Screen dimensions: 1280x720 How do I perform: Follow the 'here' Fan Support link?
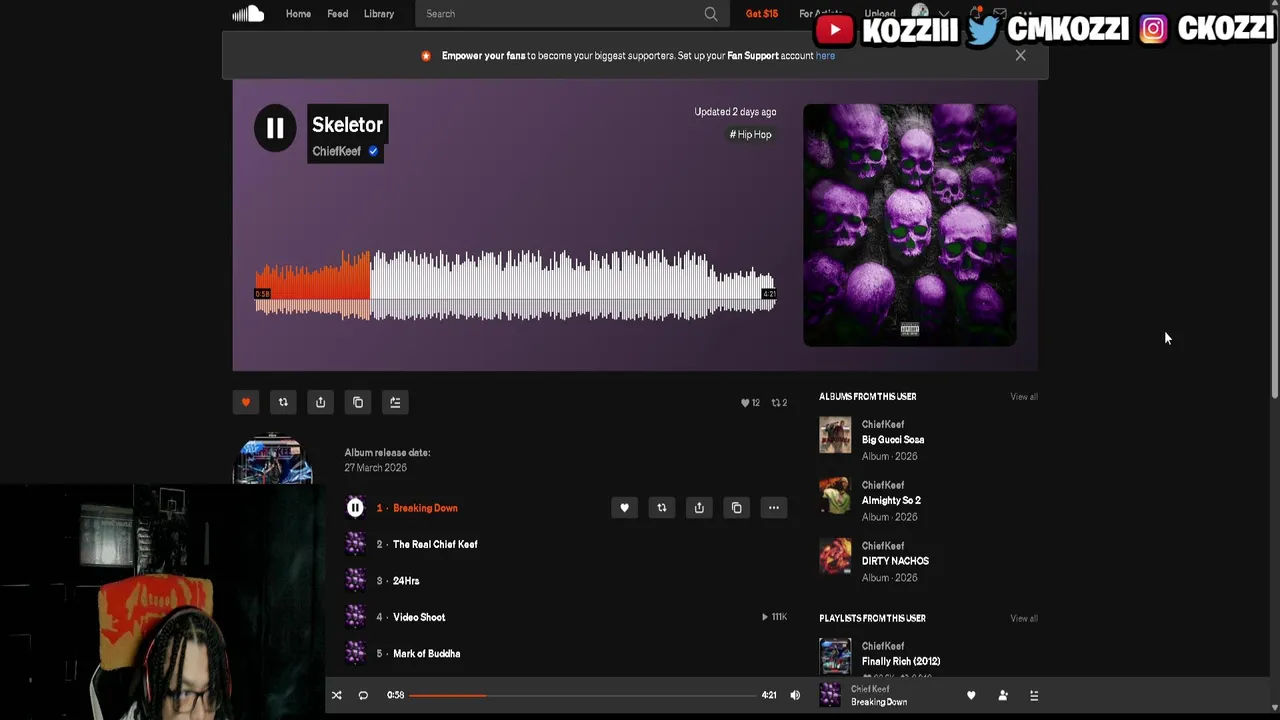pyautogui.click(x=825, y=56)
